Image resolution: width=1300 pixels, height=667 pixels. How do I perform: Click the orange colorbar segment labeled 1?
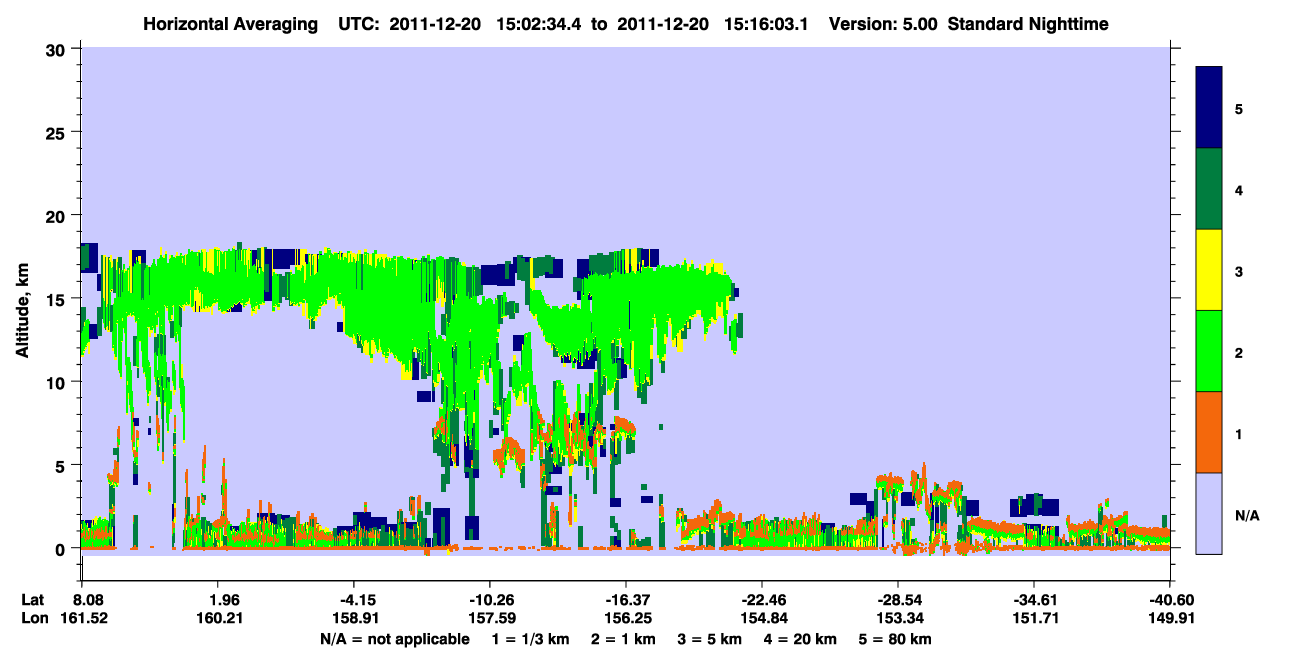coord(1209,432)
